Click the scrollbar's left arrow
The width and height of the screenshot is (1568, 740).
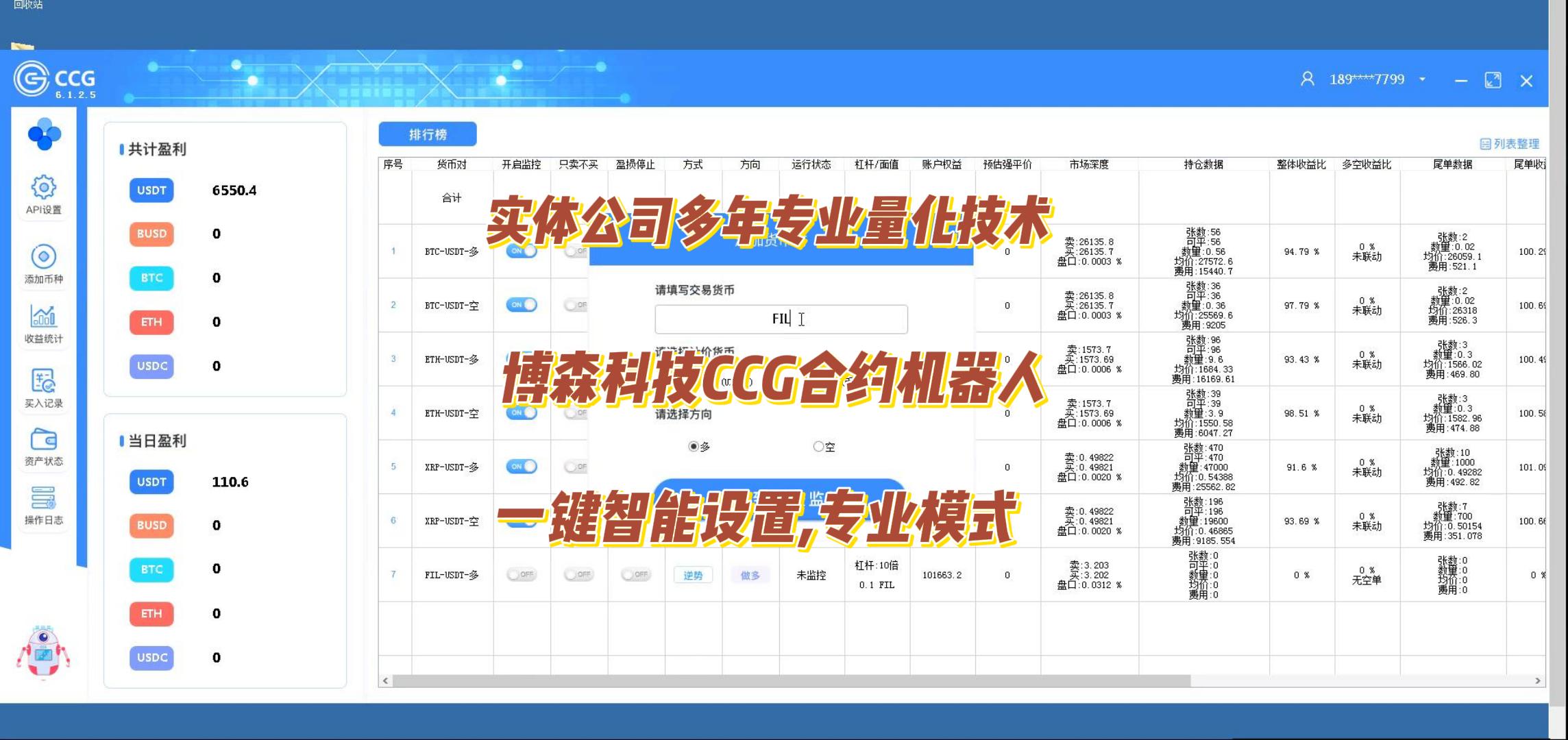click(x=386, y=680)
